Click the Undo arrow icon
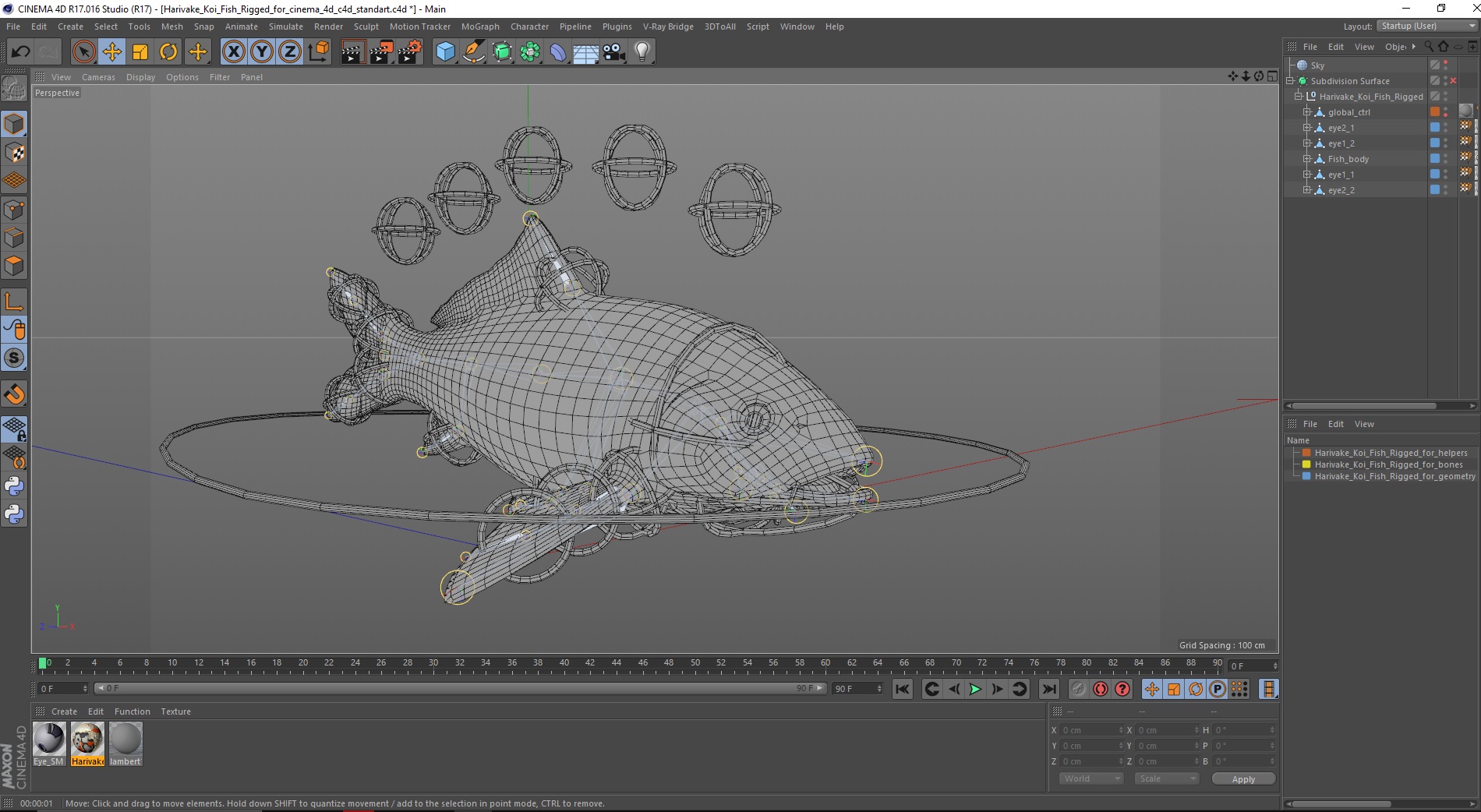This screenshot has width=1481, height=812. click(x=20, y=52)
